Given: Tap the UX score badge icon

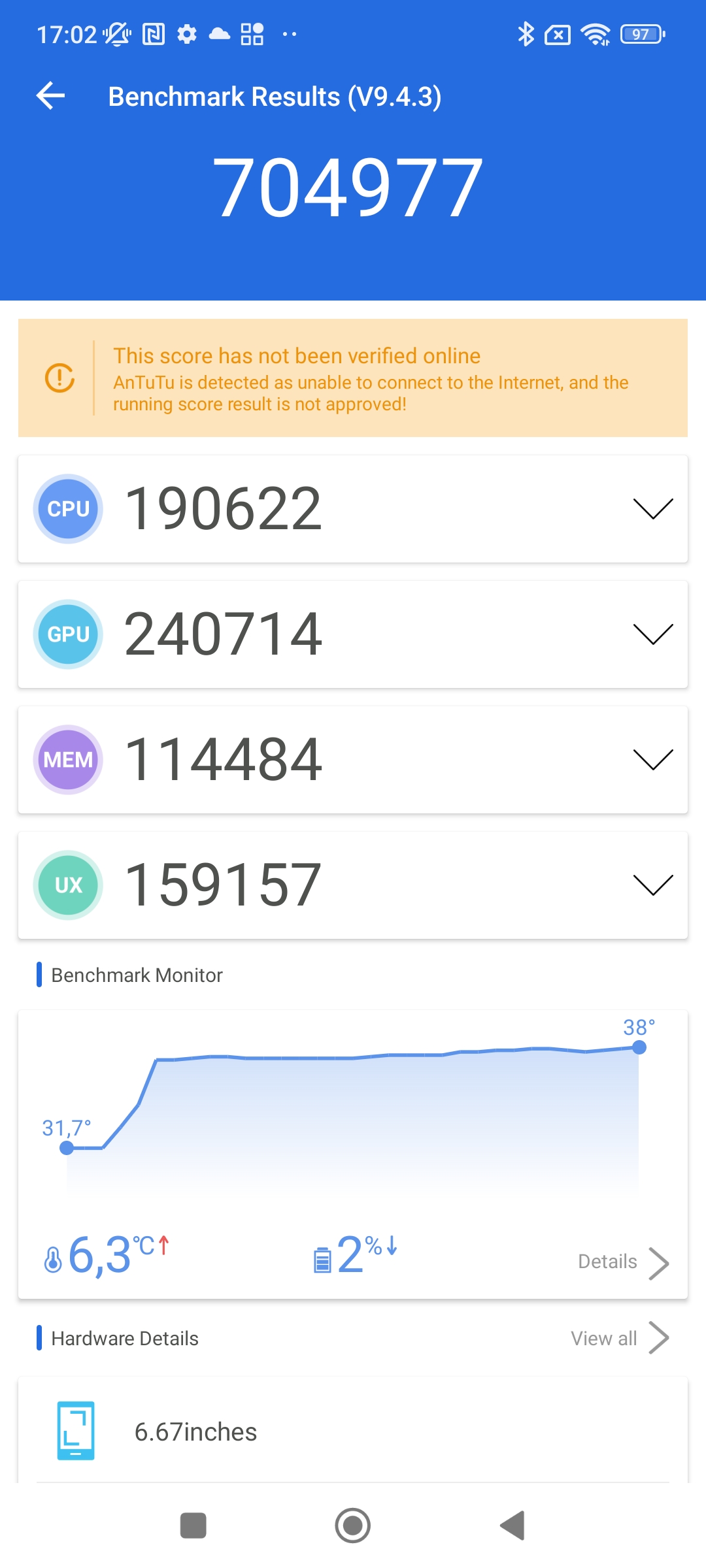Looking at the screenshot, I should pos(68,885).
